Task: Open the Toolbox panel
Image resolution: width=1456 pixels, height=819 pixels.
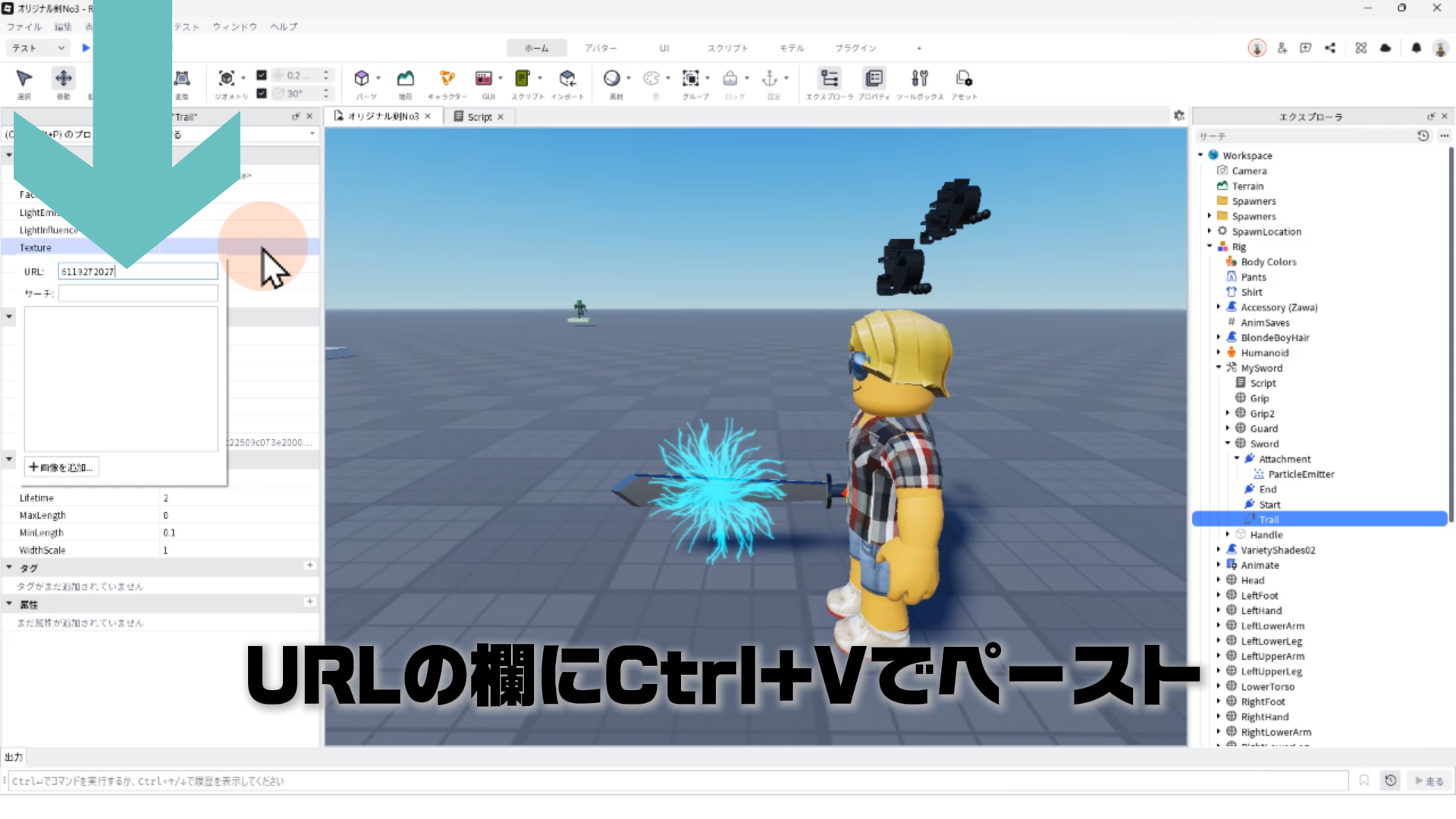Action: (x=919, y=78)
